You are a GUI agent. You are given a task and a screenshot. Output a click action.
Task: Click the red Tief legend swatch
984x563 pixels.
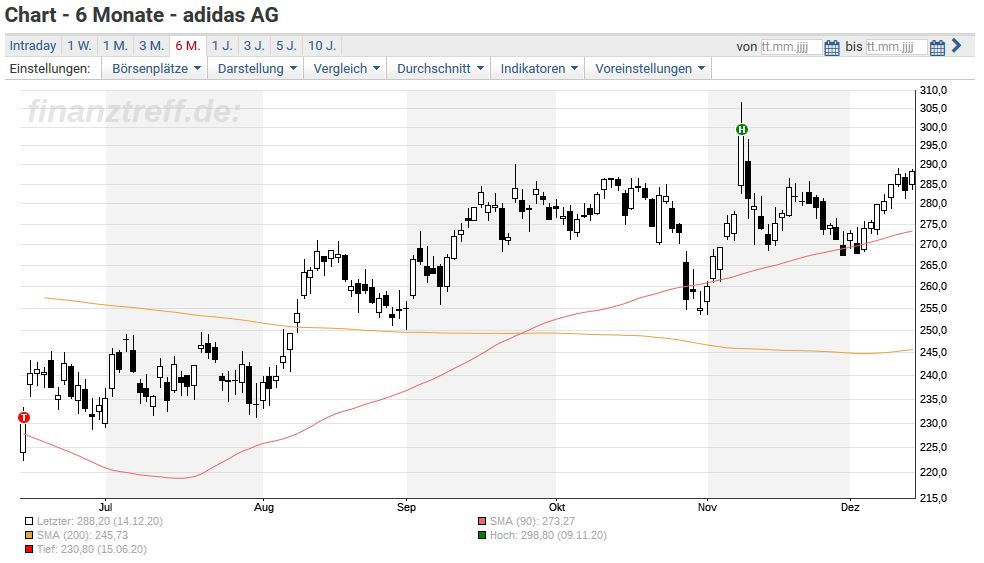point(29,549)
